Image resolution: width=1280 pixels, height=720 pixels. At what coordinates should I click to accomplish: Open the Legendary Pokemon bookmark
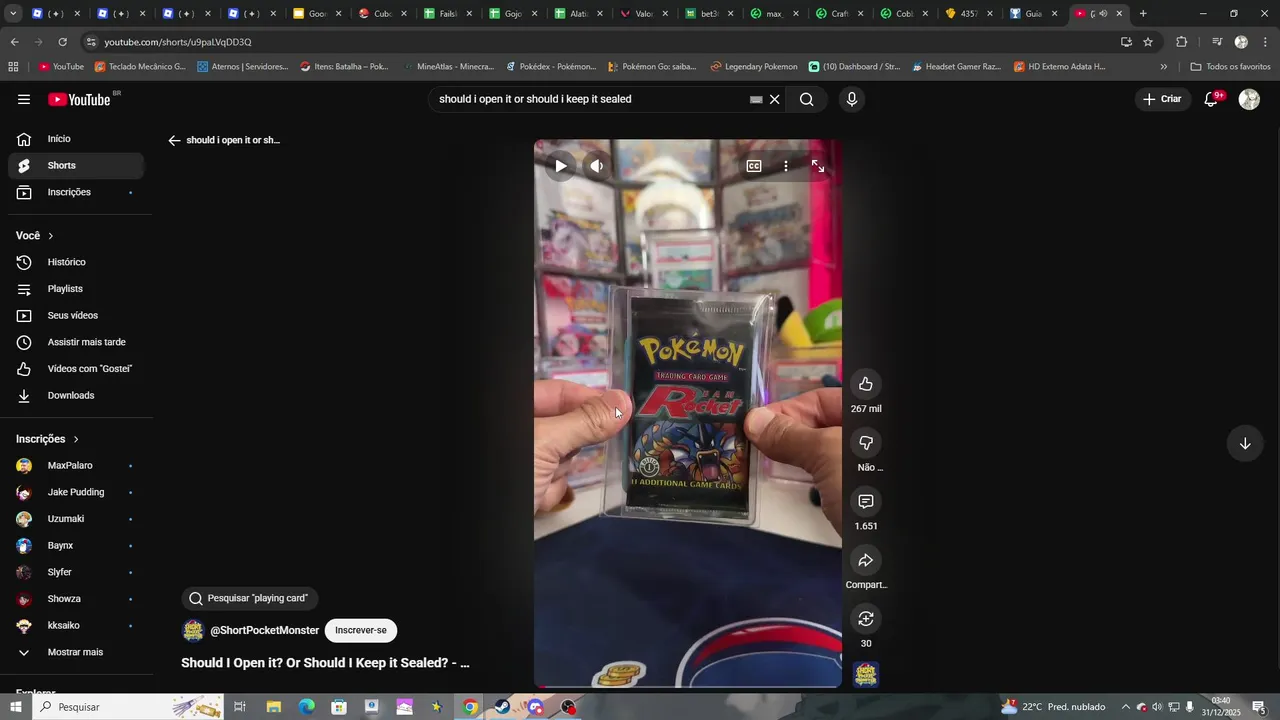coord(754,67)
